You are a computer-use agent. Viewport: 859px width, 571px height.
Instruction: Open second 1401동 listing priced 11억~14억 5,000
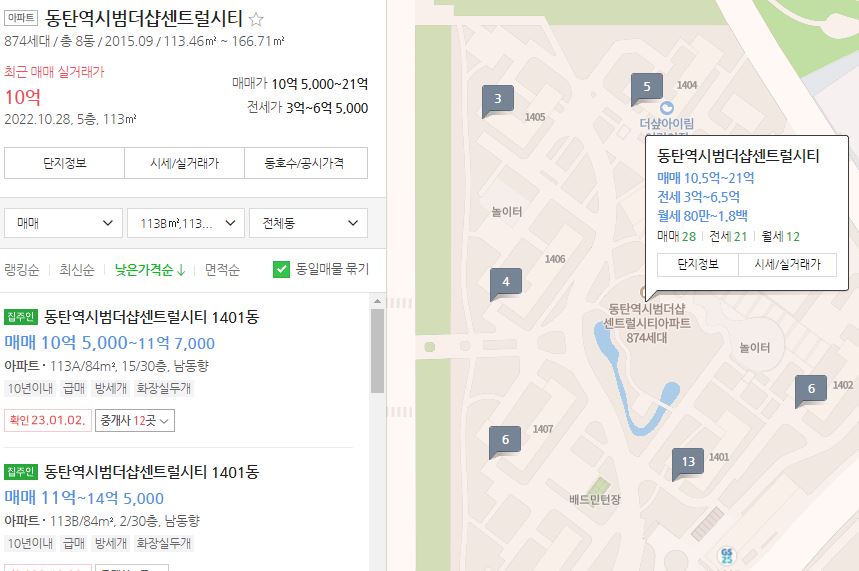(152, 472)
